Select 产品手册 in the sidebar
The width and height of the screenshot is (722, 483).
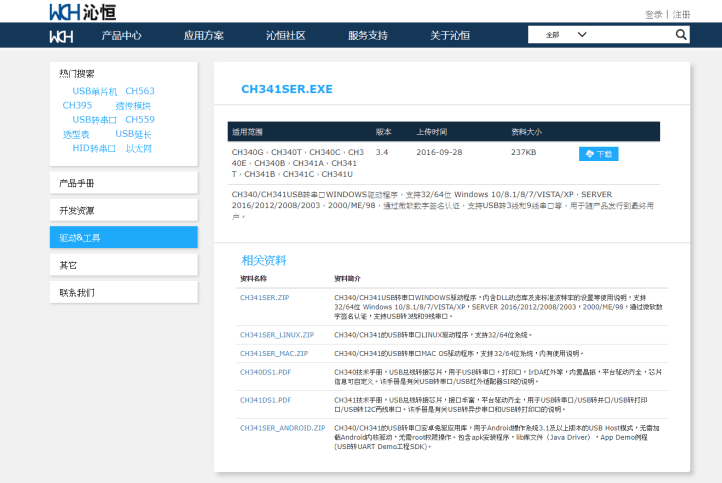tap(123, 183)
